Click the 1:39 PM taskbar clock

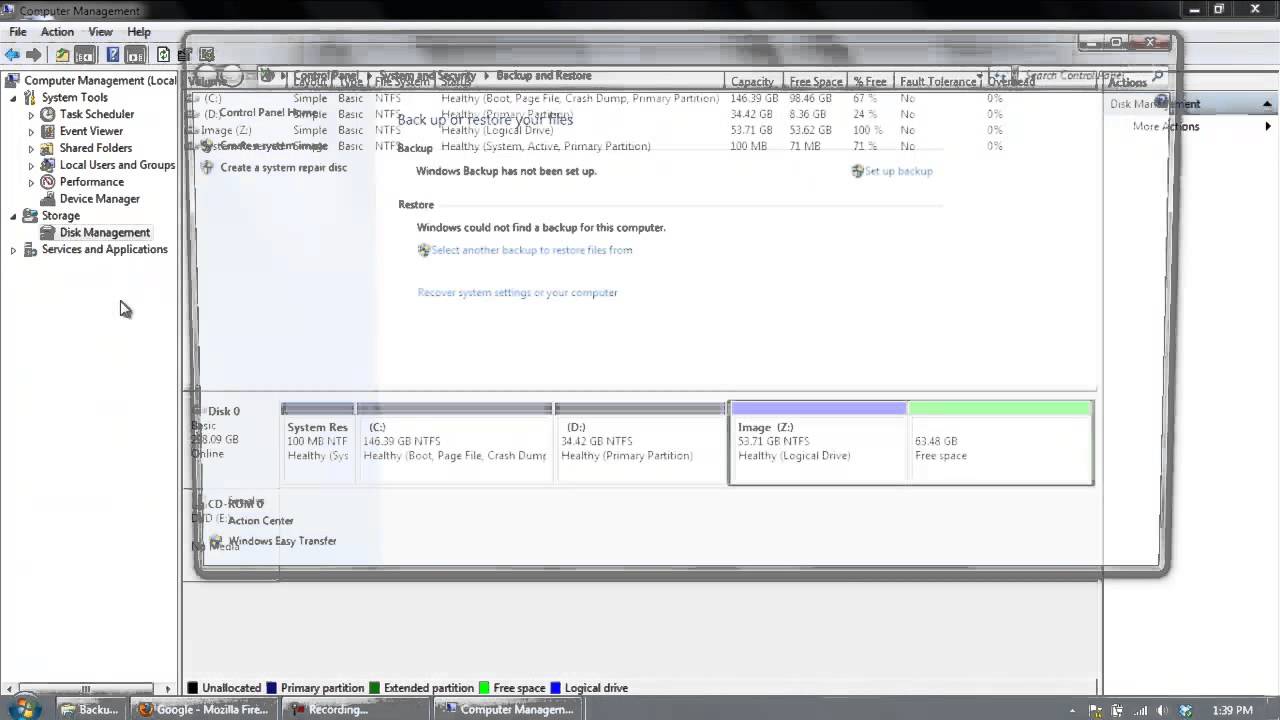(1232, 710)
